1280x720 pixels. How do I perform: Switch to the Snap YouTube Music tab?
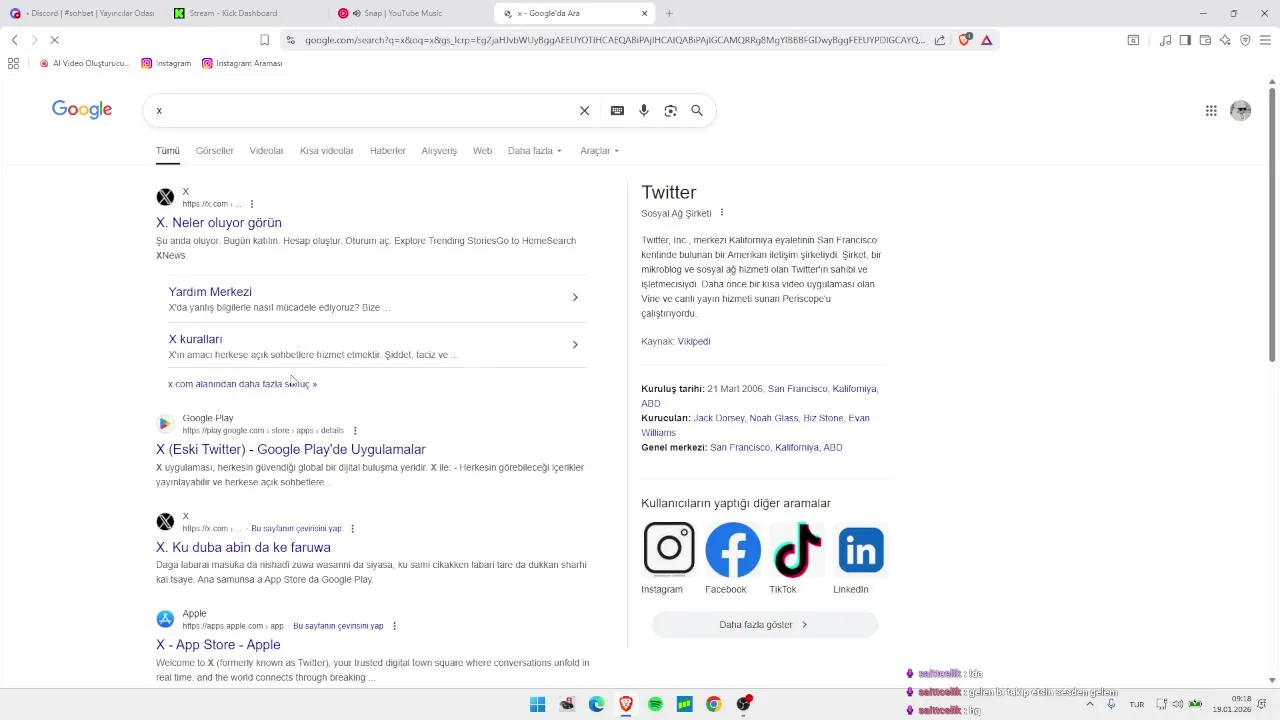click(410, 13)
